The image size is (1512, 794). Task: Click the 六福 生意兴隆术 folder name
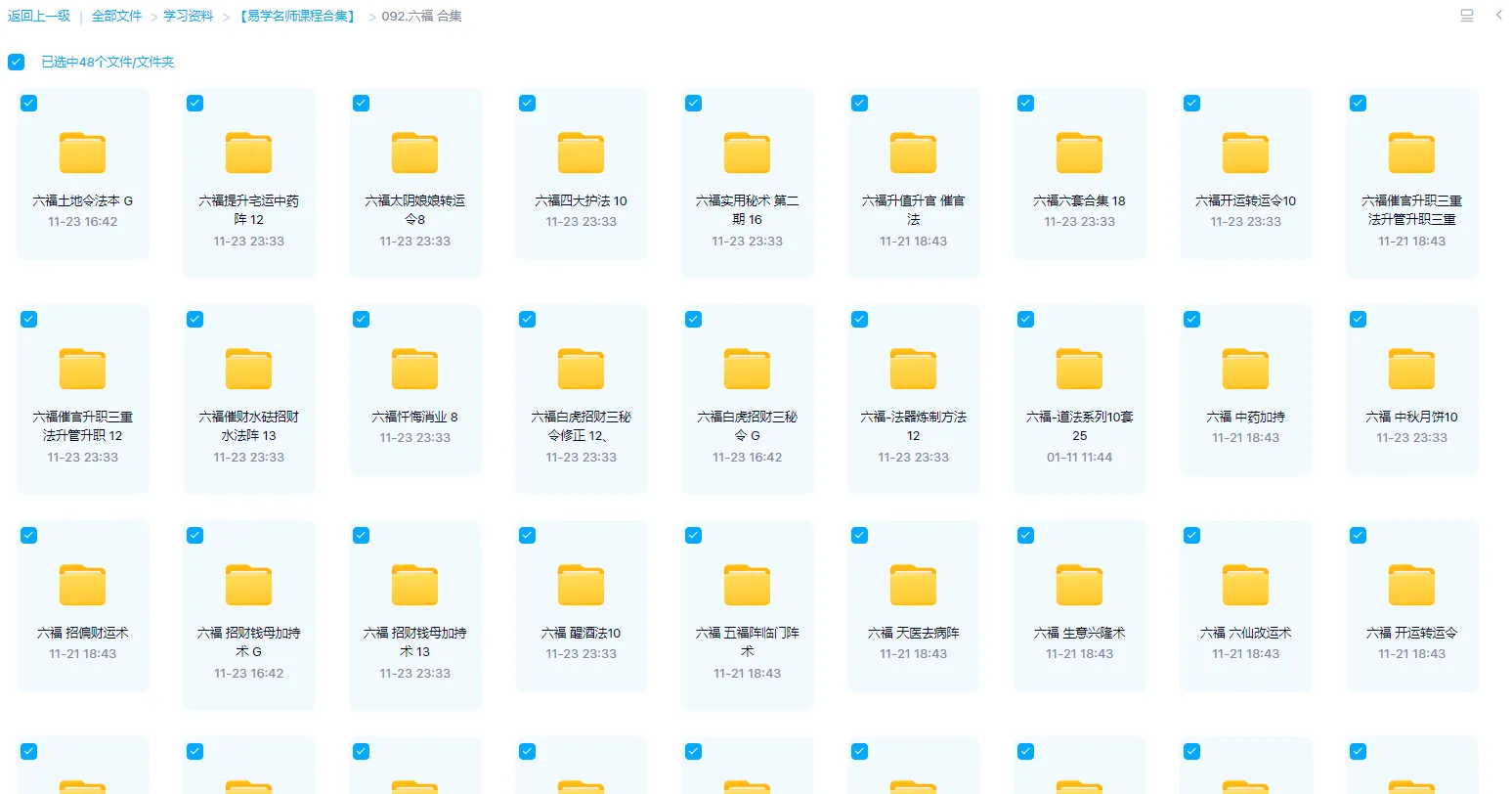tap(1080, 633)
